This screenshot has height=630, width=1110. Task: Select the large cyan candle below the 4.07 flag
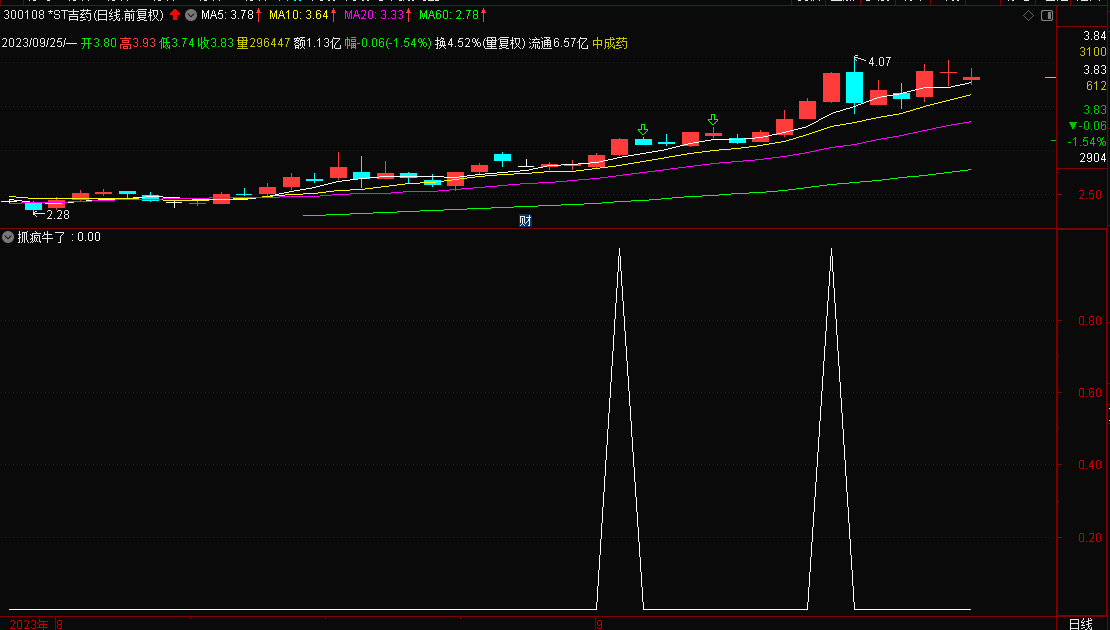point(854,88)
